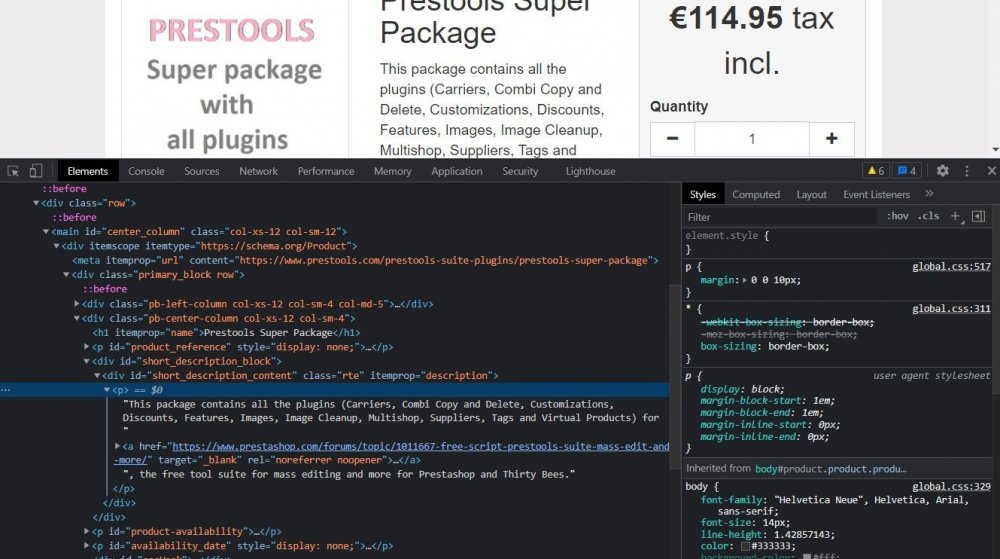Expand the product-availability paragraph
This screenshot has height=559, width=1000.
(87, 531)
